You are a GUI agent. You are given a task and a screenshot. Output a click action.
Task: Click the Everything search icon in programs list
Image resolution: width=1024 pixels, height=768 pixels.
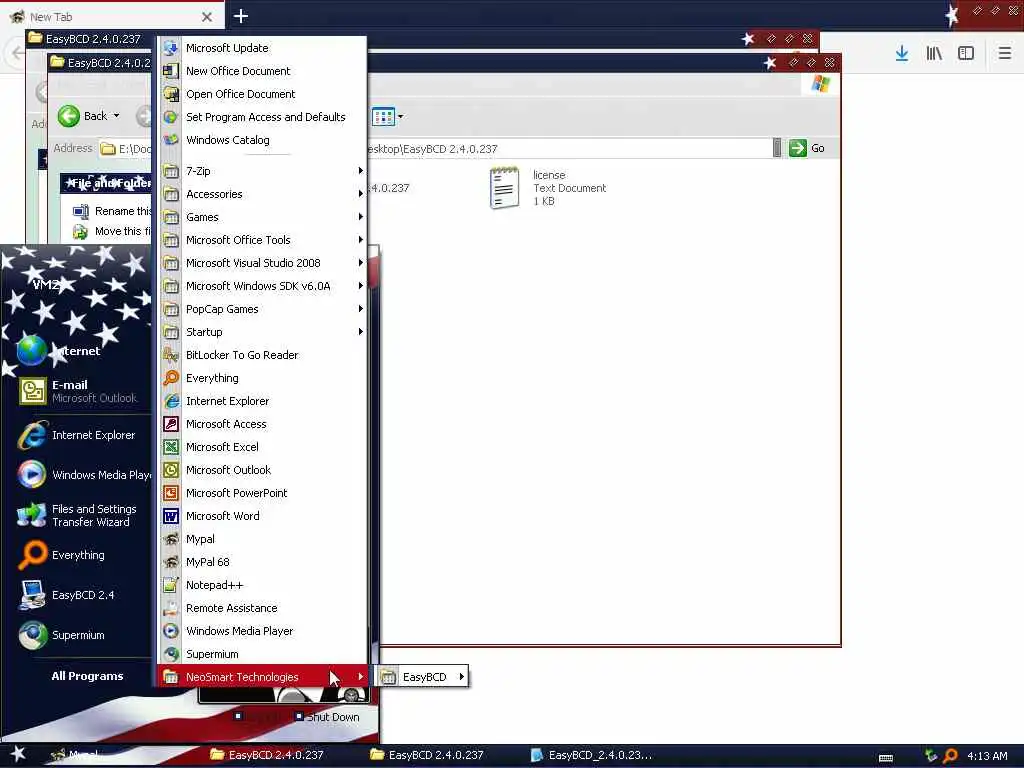tap(170, 378)
